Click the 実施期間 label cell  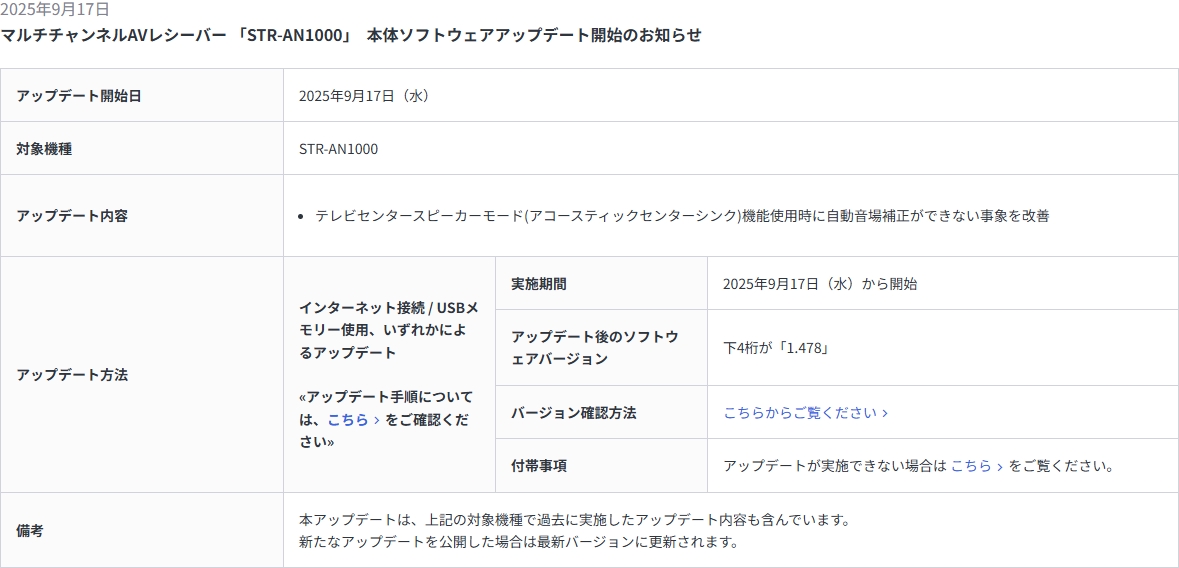[x=602, y=284]
